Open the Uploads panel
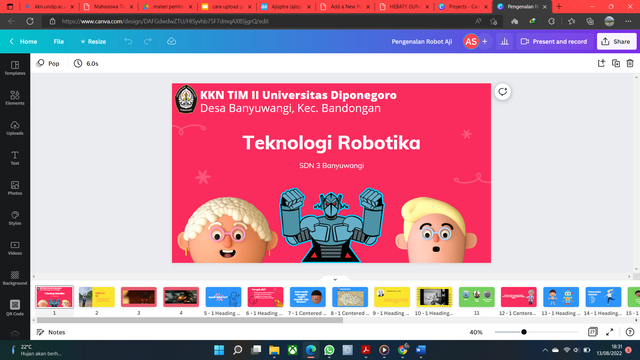The height and width of the screenshot is (360, 640). [15, 128]
